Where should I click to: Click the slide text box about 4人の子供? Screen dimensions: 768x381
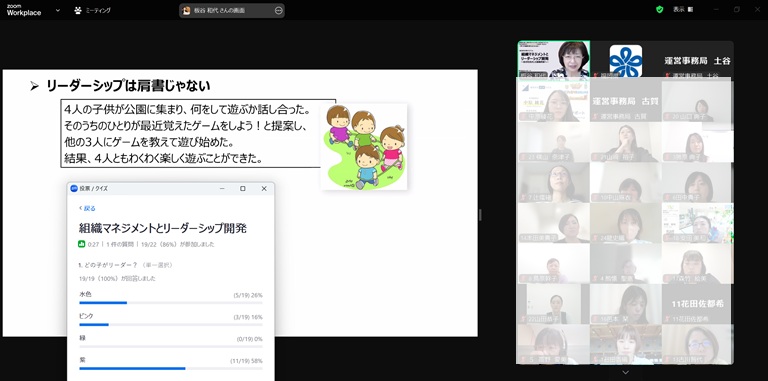(x=198, y=133)
